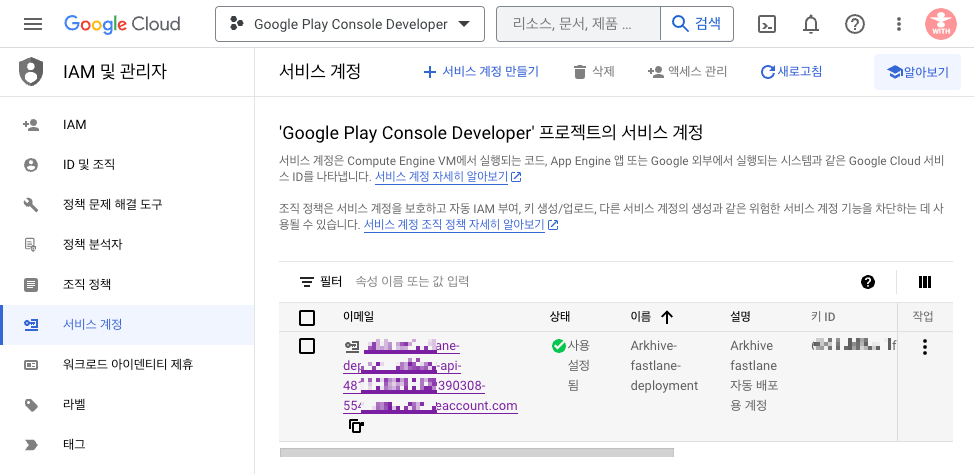Image resolution: width=974 pixels, height=474 pixels.
Task: Click the 키 ID column header
Action: click(823, 317)
